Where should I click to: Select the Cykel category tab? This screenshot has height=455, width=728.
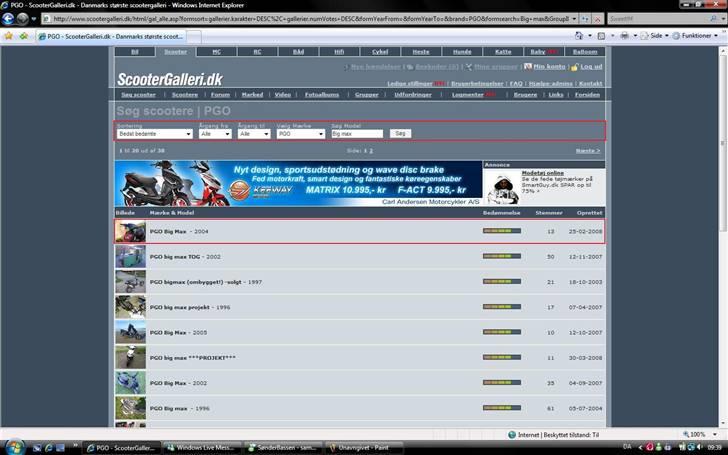380,52
